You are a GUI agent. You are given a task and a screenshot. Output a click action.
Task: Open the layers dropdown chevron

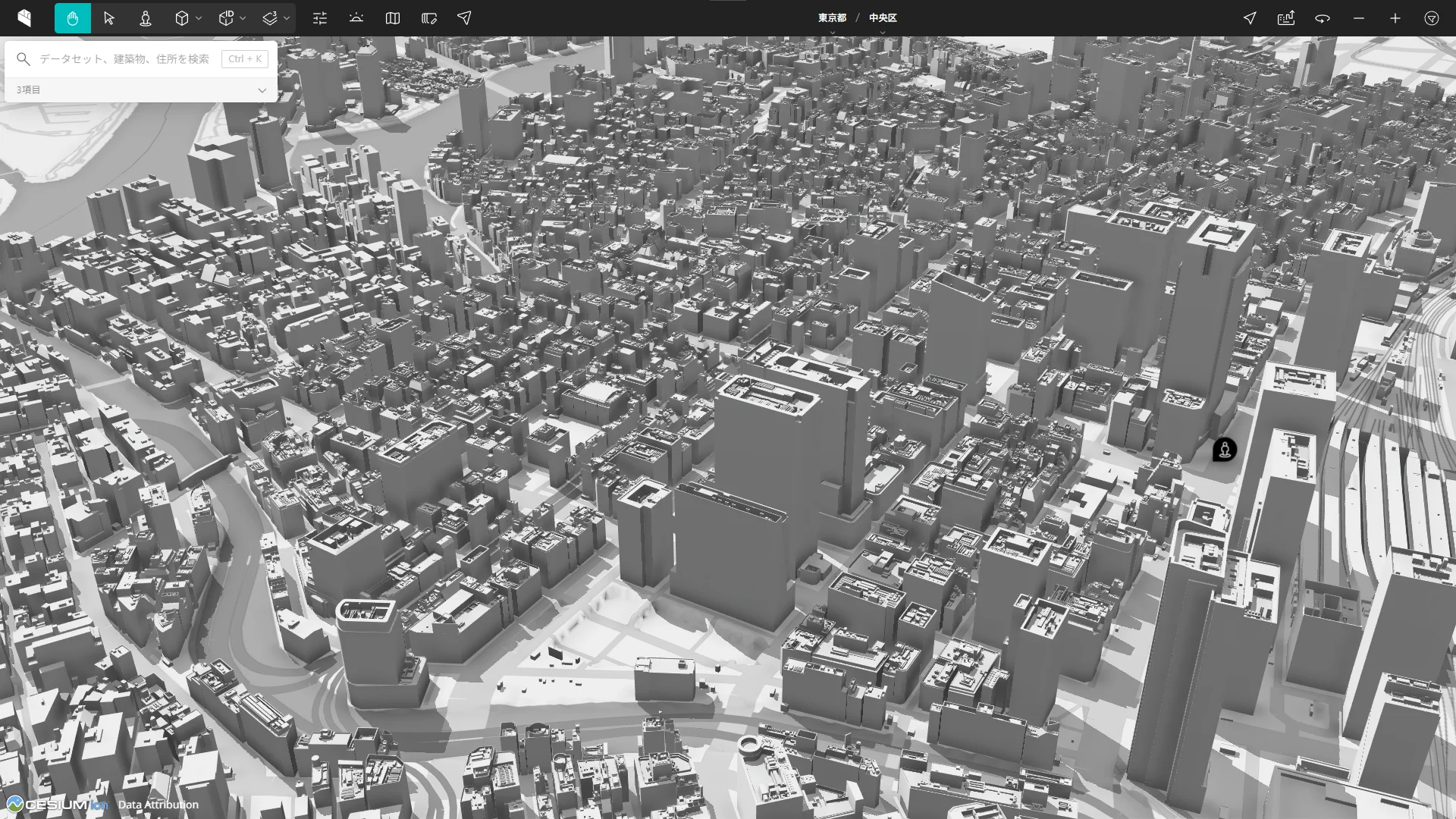pyautogui.click(x=286, y=17)
